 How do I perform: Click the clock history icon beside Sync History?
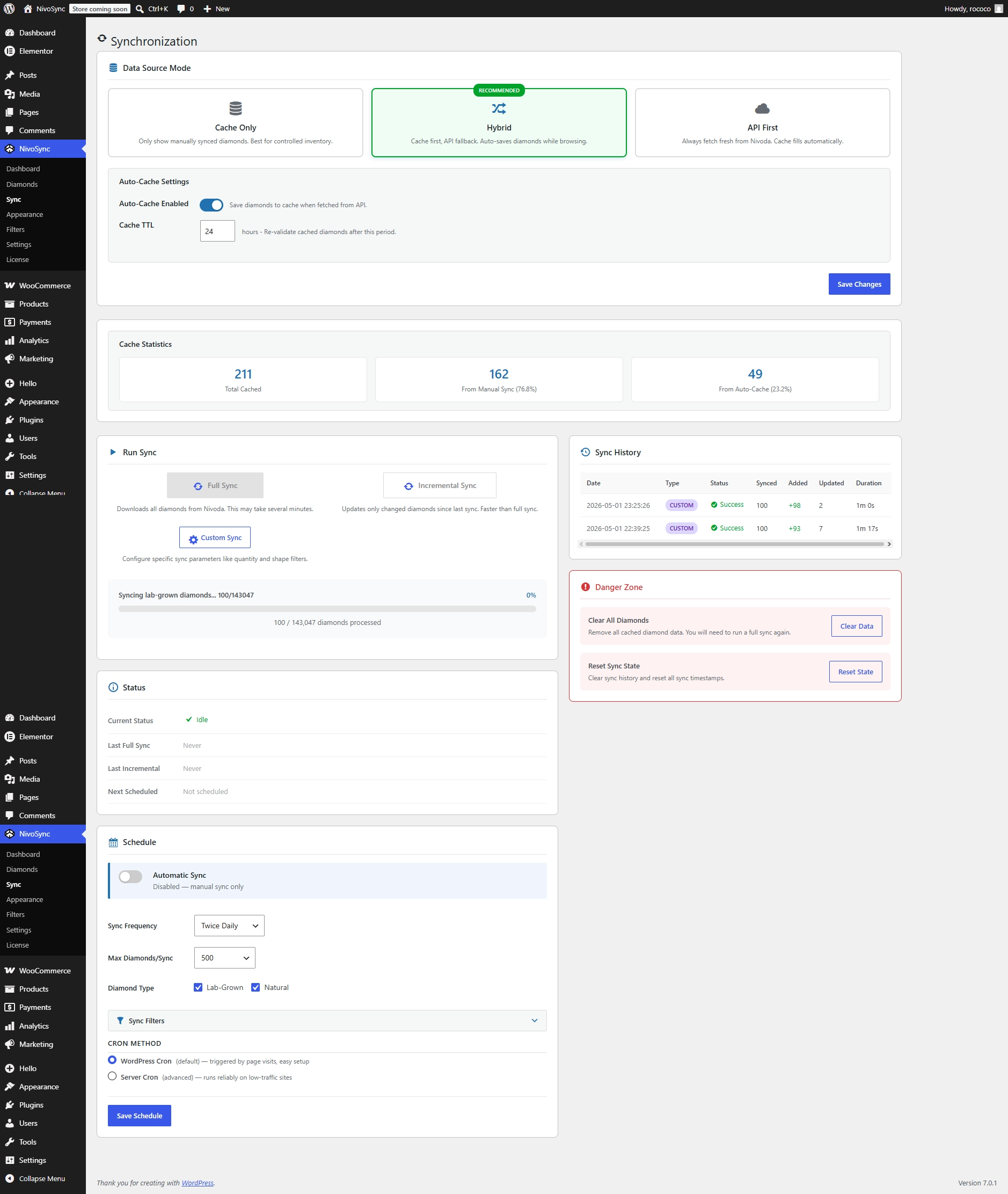pos(585,452)
